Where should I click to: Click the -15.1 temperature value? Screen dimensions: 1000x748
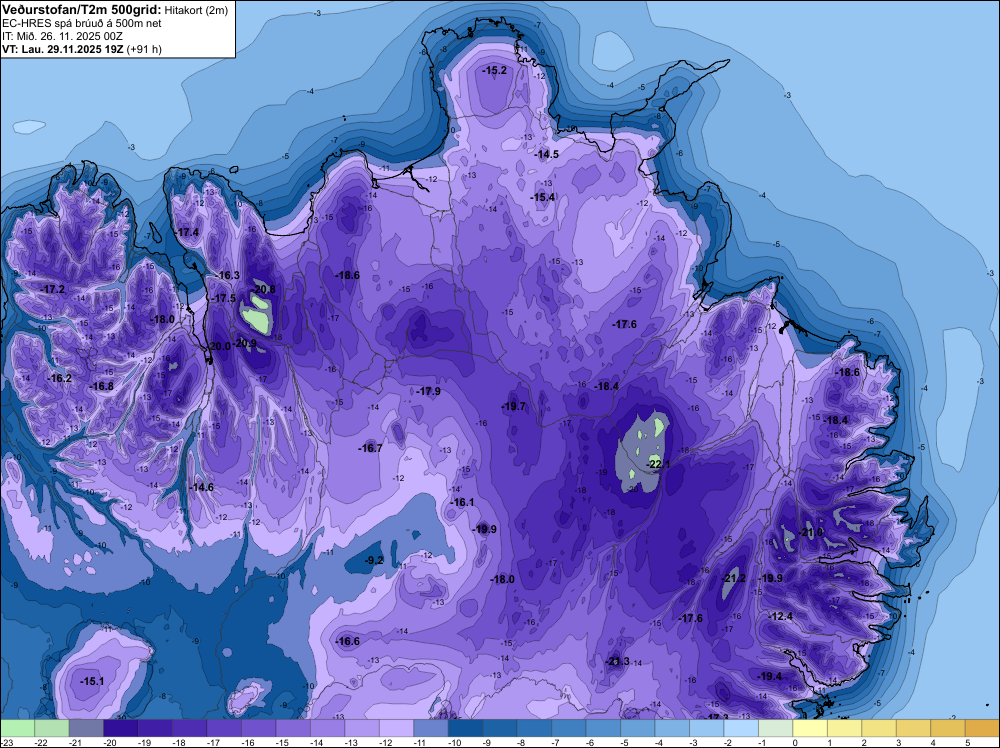pyautogui.click(x=92, y=682)
